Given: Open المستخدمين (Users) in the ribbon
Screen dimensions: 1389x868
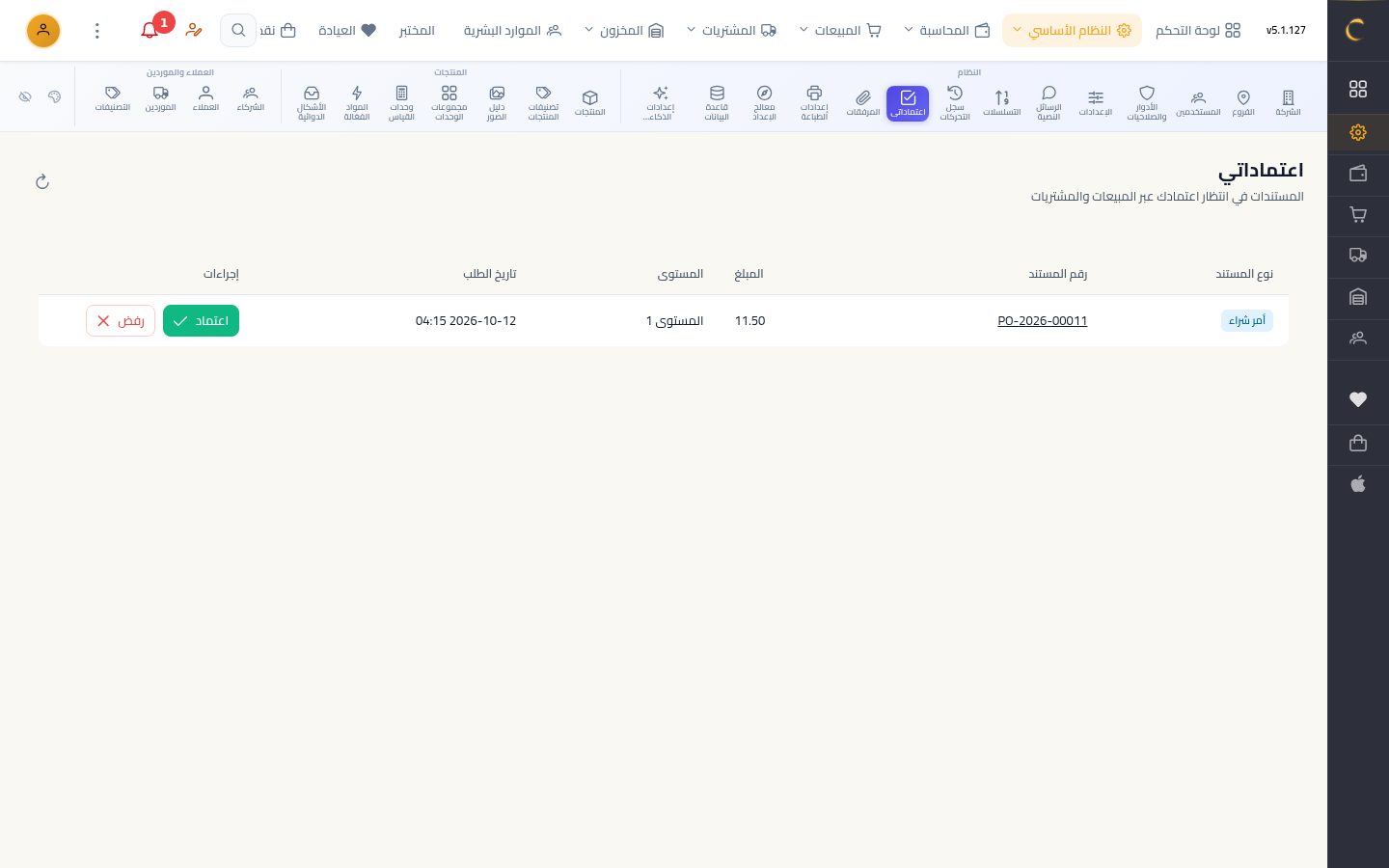Looking at the screenshot, I should pyautogui.click(x=1198, y=103).
